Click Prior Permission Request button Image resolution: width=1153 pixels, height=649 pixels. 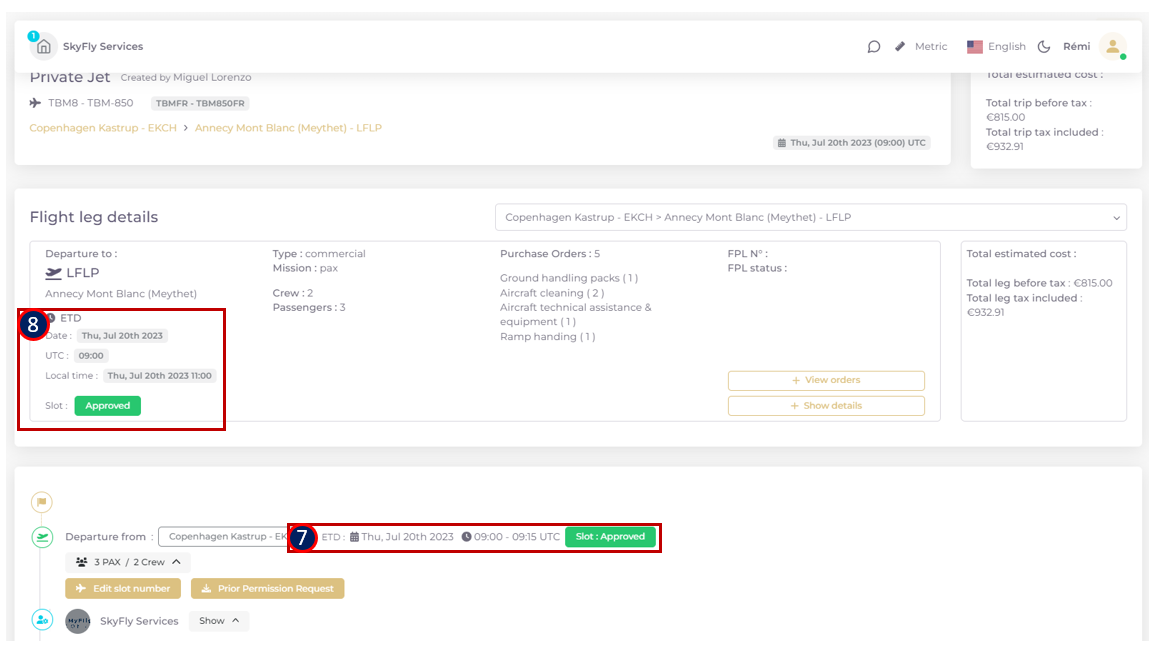point(268,589)
